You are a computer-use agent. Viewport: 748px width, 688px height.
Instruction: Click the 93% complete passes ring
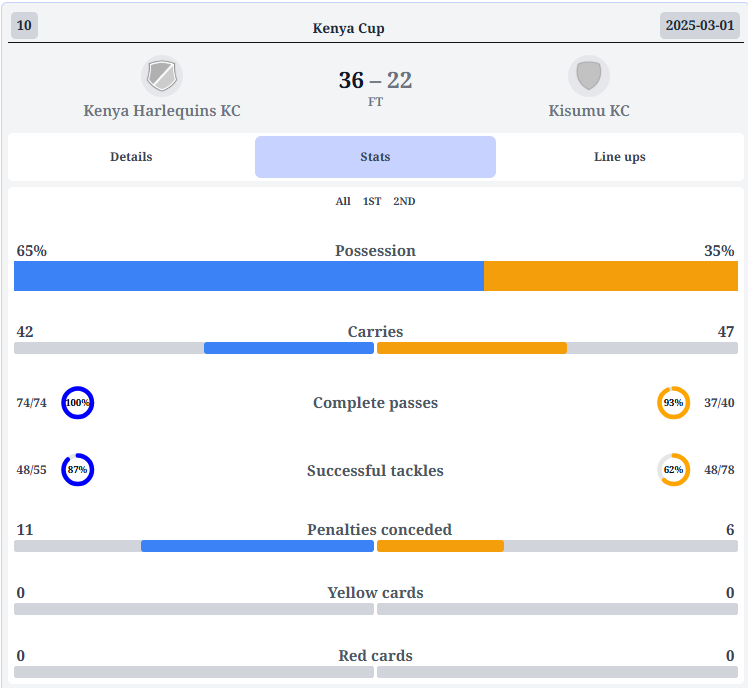point(674,403)
